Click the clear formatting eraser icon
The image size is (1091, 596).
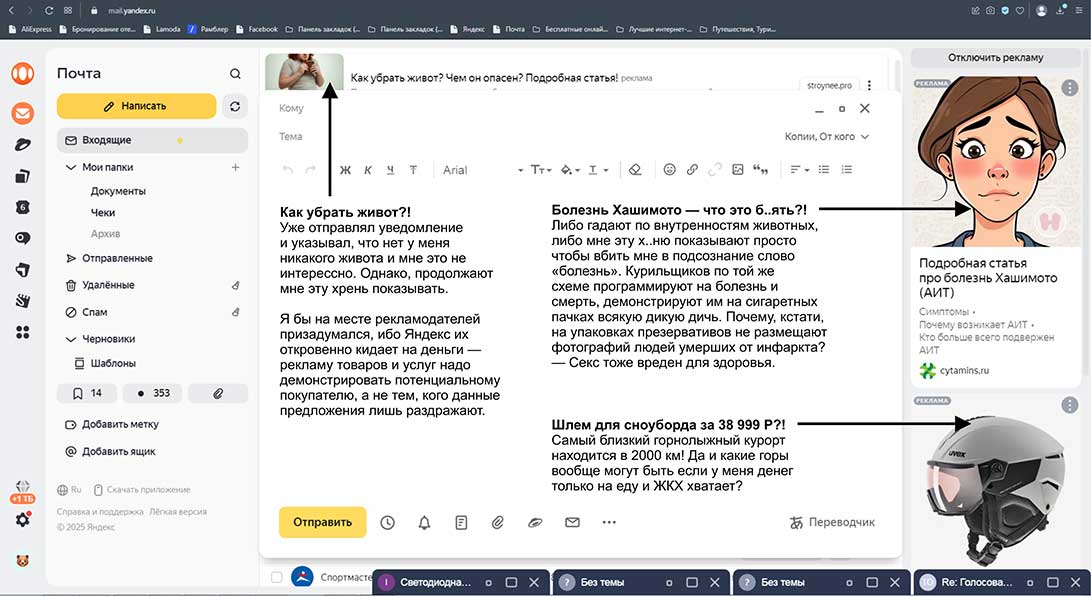(x=635, y=170)
